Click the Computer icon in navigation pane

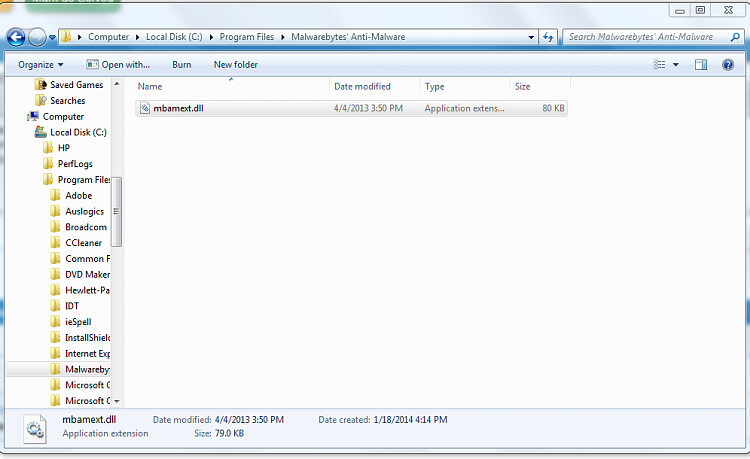click(x=33, y=116)
